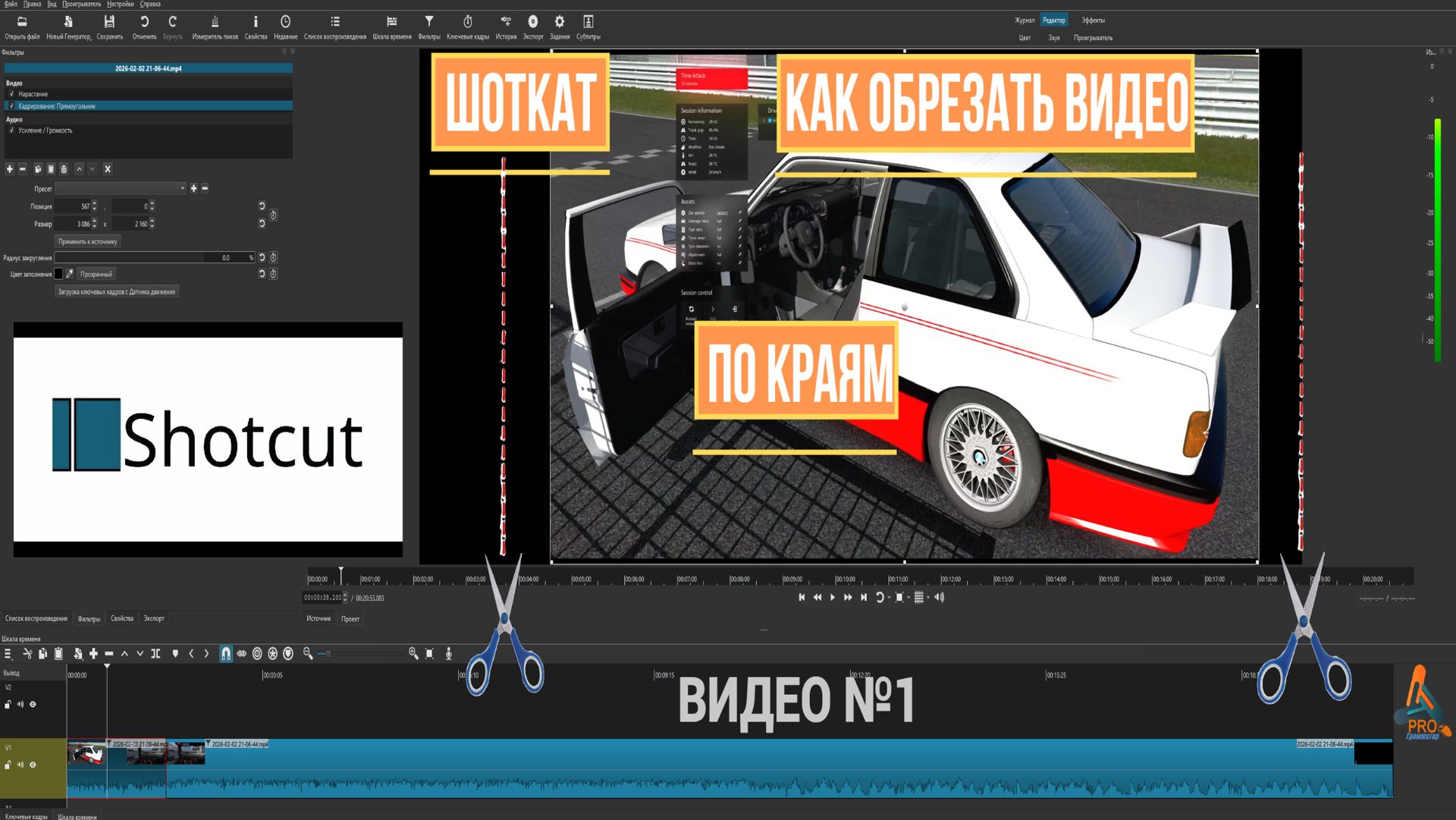Click the Прозрачный button
The width and height of the screenshot is (1456, 820).
click(96, 274)
